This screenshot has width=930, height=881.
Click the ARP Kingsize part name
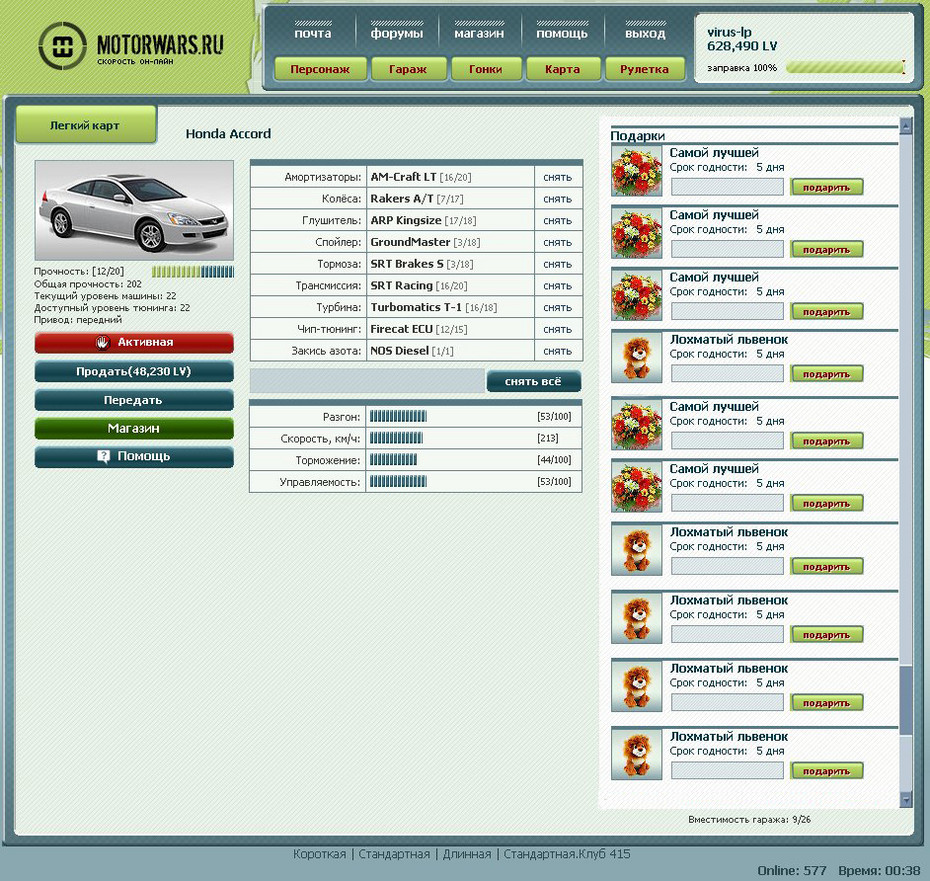[x=406, y=220]
